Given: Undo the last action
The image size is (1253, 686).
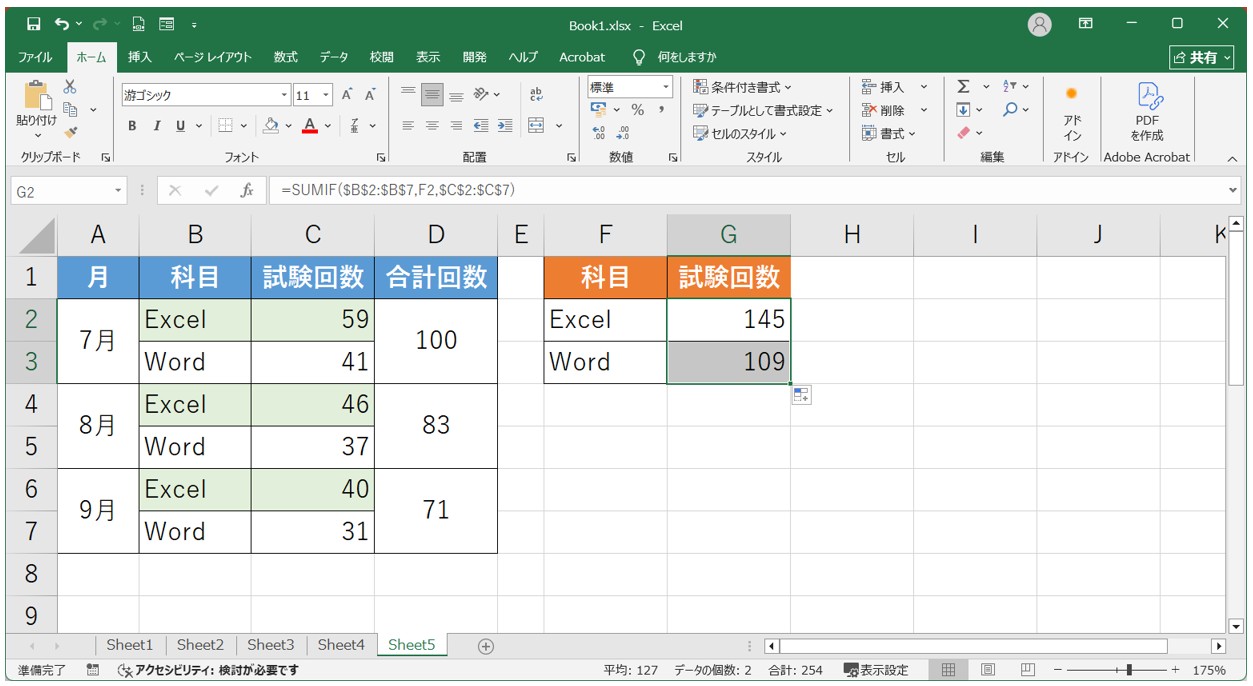Looking at the screenshot, I should tap(63, 24).
